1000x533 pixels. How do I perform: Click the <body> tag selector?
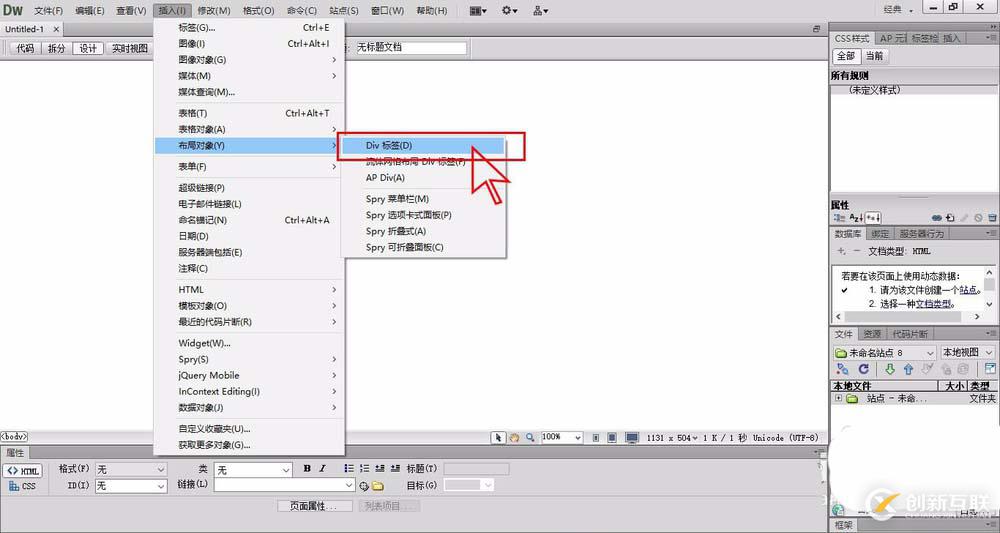point(14,437)
